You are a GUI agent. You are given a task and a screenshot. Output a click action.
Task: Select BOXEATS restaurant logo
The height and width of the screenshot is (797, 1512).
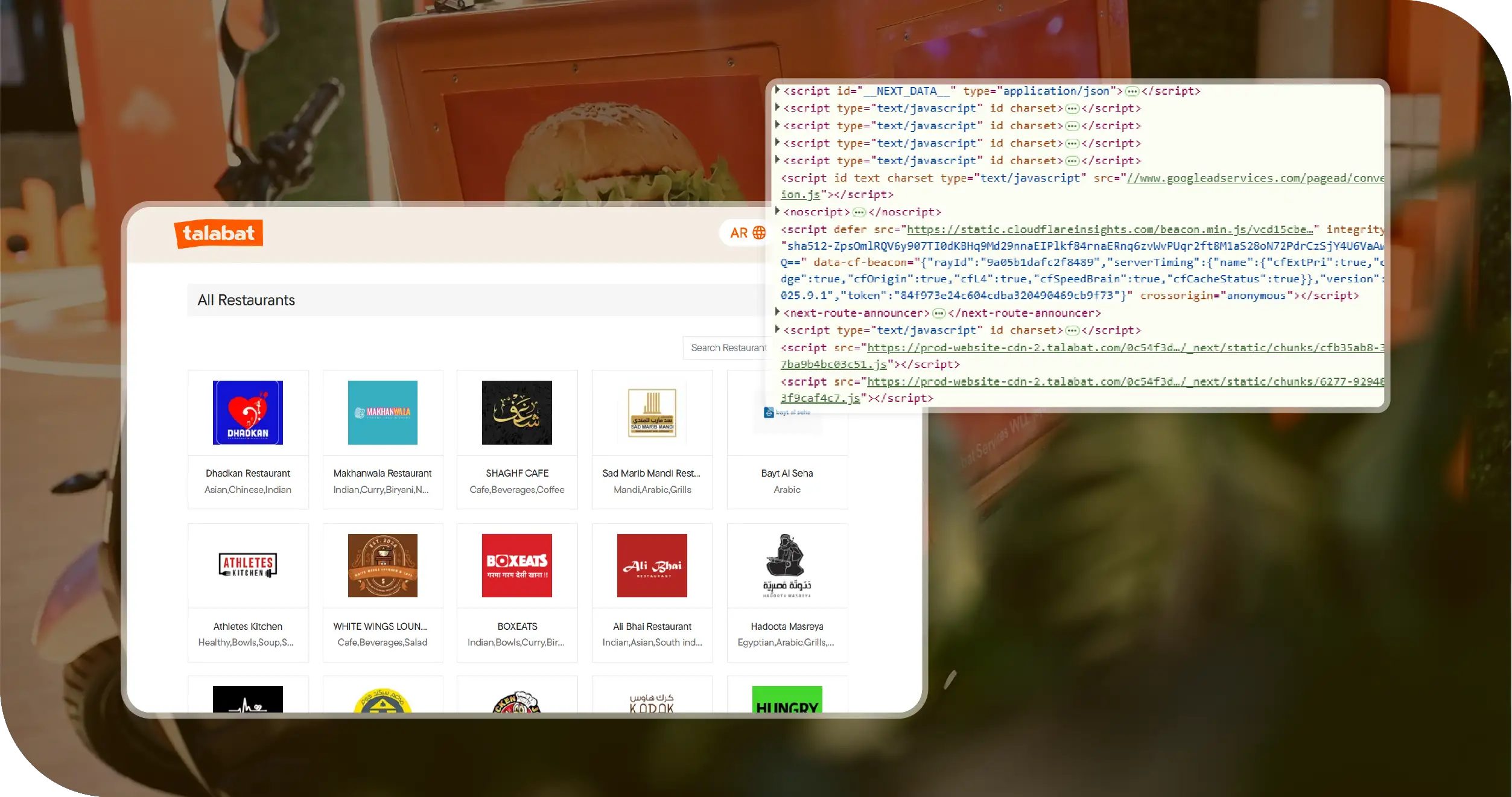(x=516, y=565)
